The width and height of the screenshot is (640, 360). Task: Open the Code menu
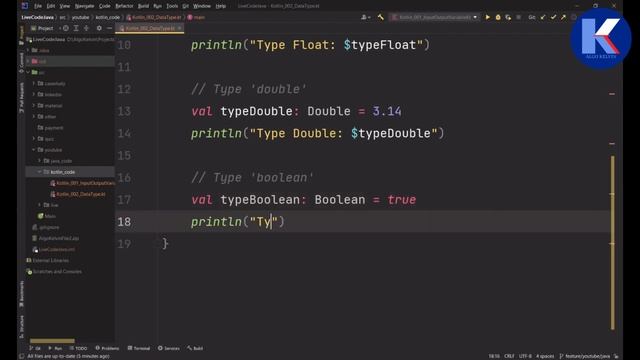[x=105, y=6]
